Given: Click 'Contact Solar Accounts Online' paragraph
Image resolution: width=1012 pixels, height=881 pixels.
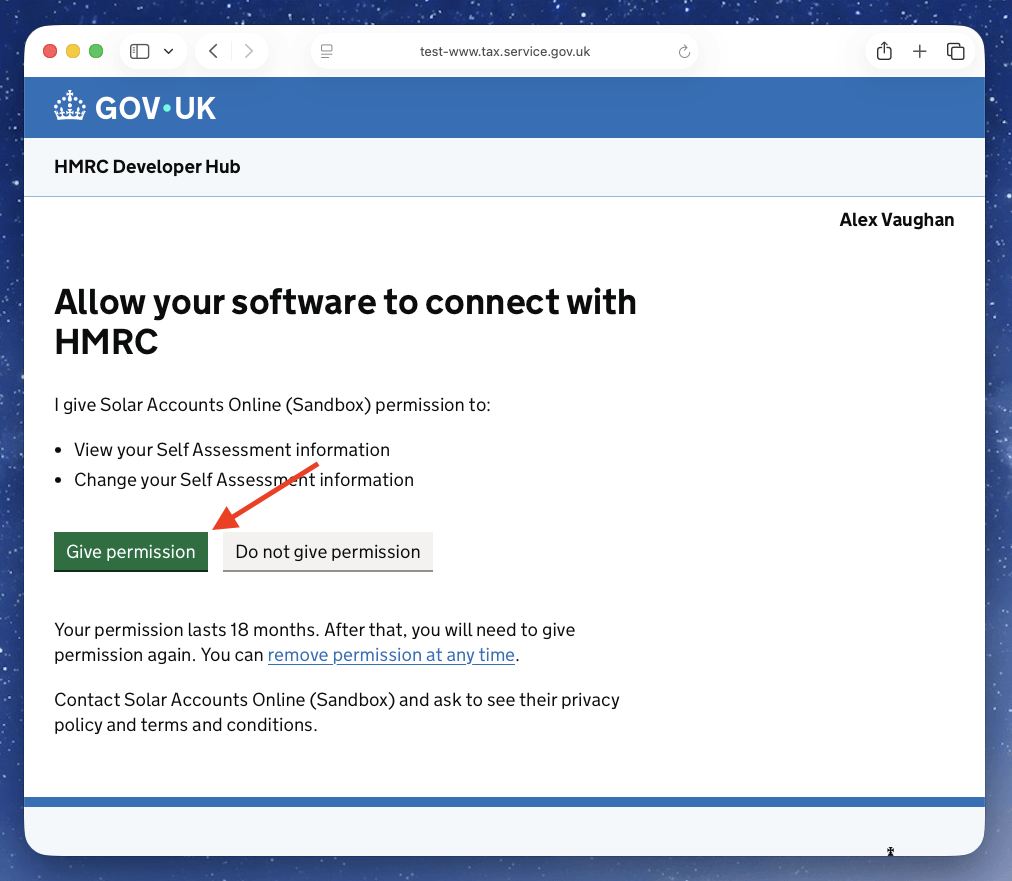Looking at the screenshot, I should 337,713.
